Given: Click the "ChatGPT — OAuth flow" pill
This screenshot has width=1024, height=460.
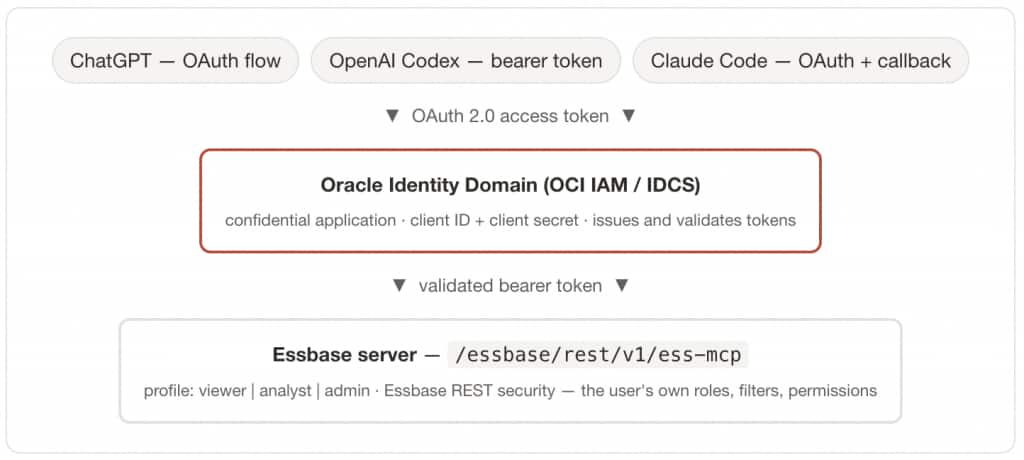Looking at the screenshot, I should click(175, 61).
